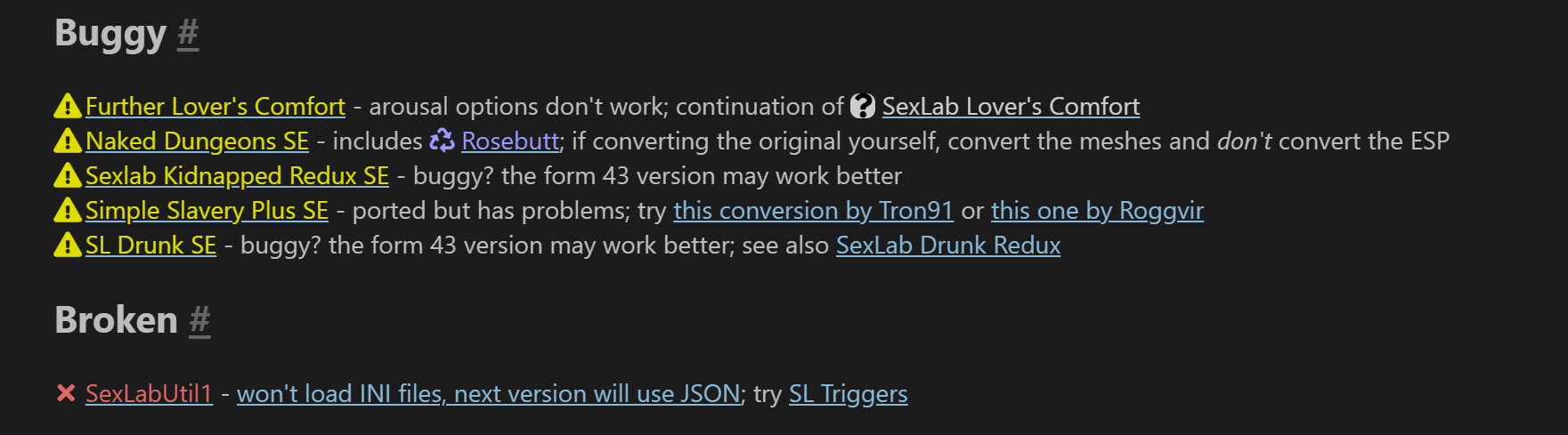Open the 'won't load INI files' link

tap(488, 394)
